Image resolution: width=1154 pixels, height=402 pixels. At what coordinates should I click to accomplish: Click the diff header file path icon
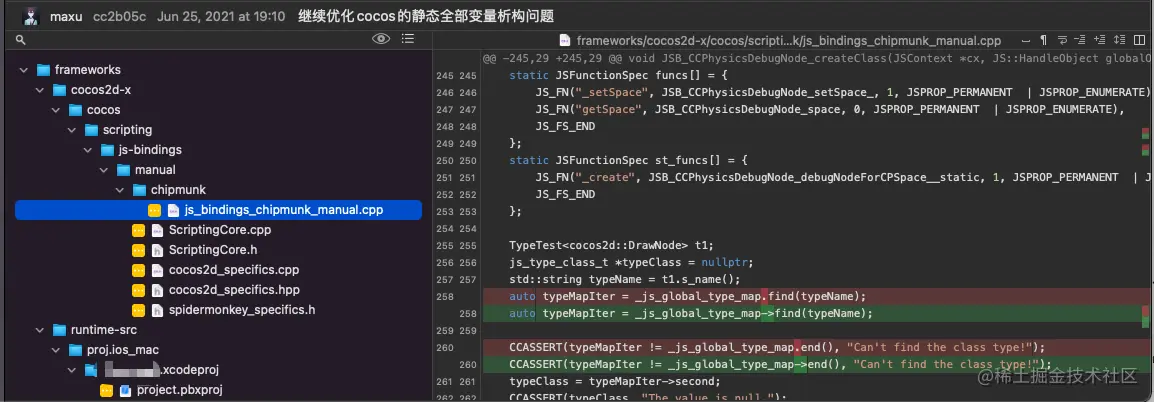[564, 40]
